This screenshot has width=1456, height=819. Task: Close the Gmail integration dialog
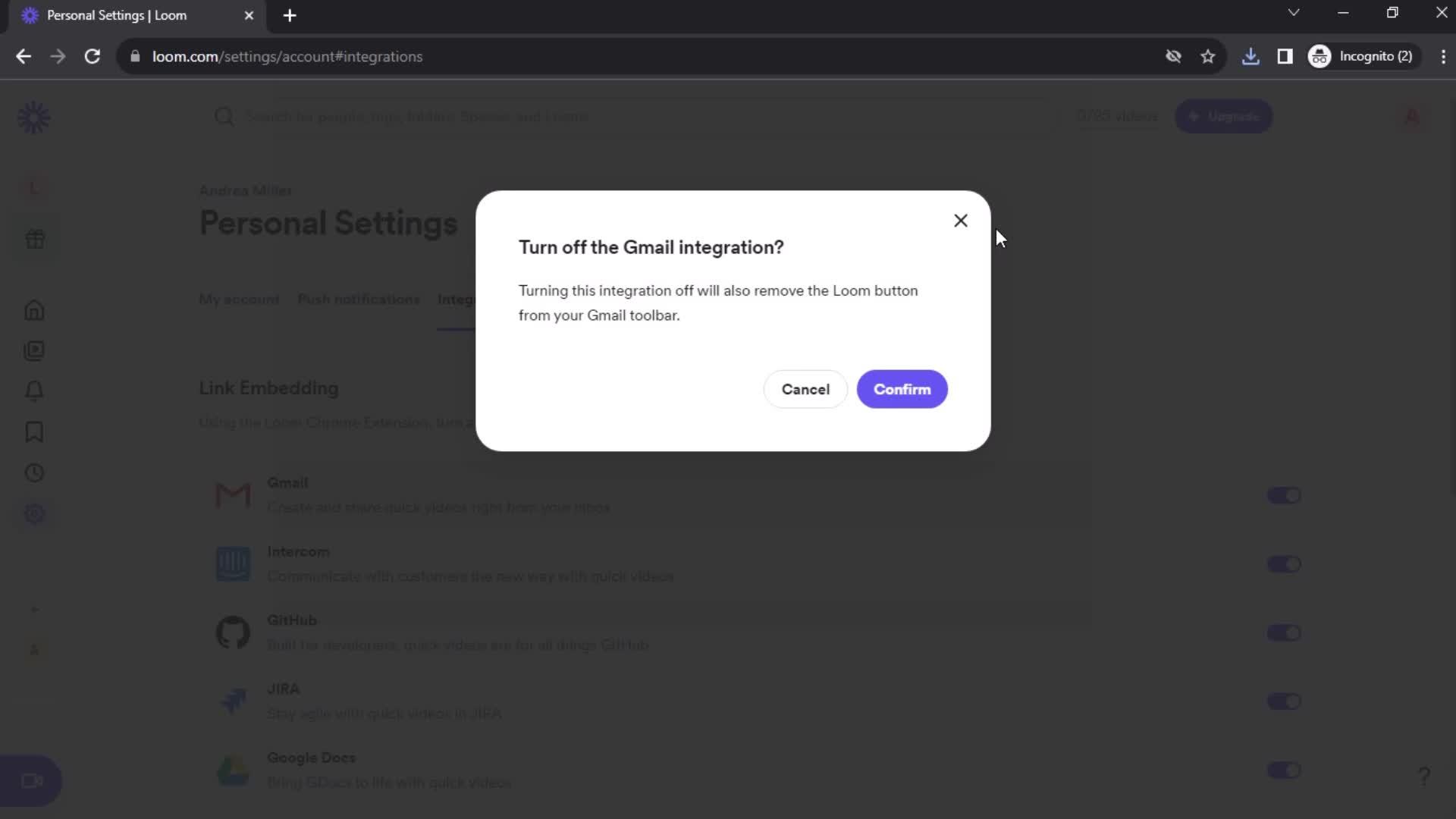pyautogui.click(x=960, y=220)
